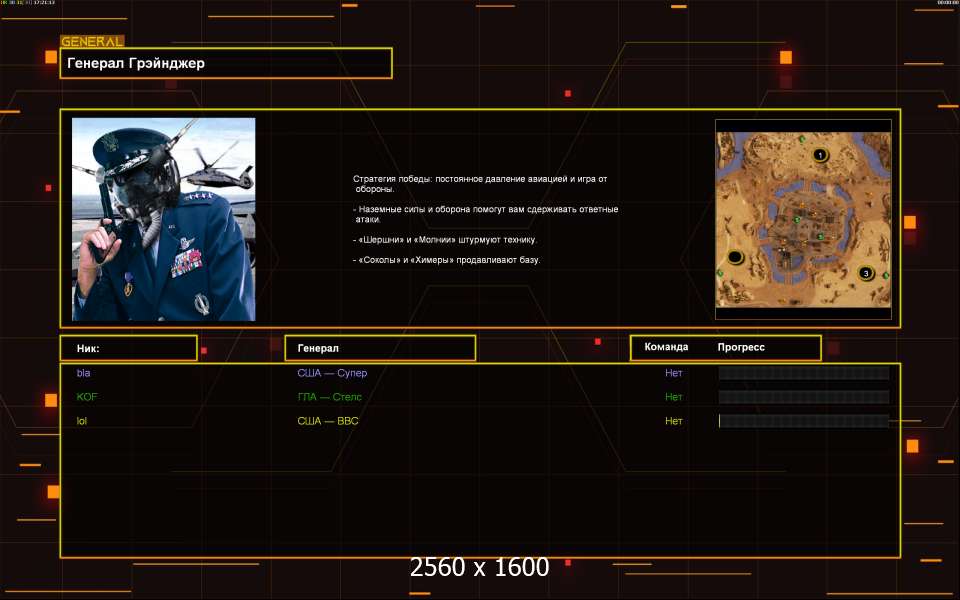Click the Прогресс column header
Viewport: 960px width, 600px height.
[741, 348]
